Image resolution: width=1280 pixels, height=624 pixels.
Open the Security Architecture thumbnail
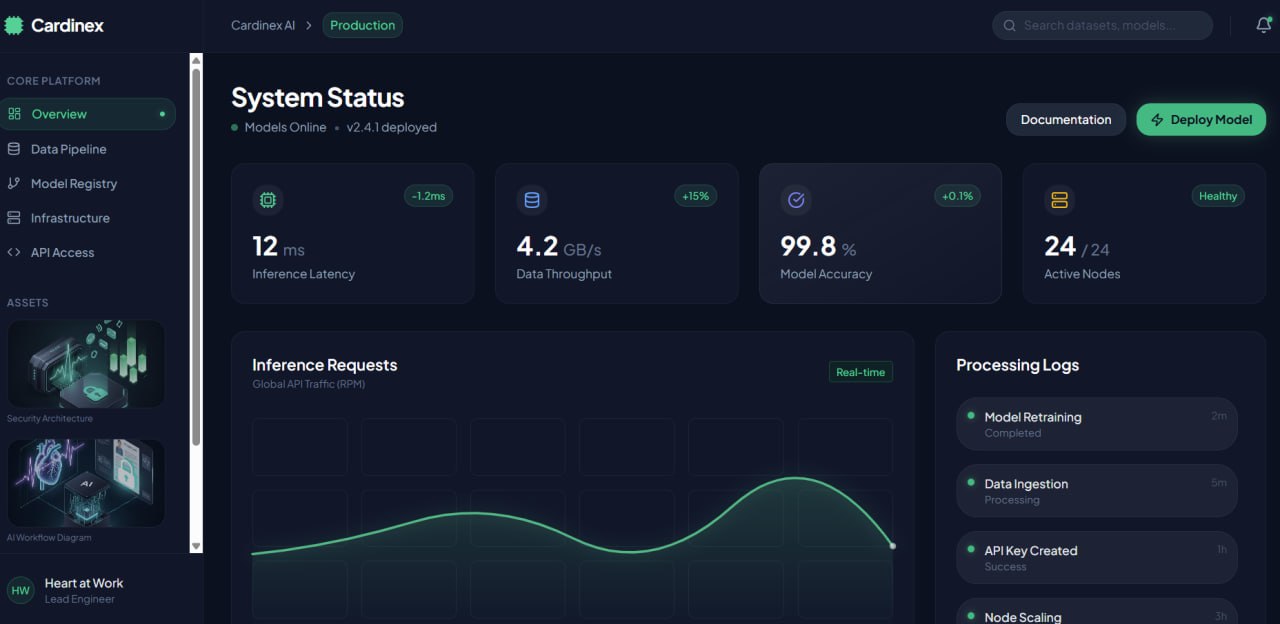coord(86,364)
